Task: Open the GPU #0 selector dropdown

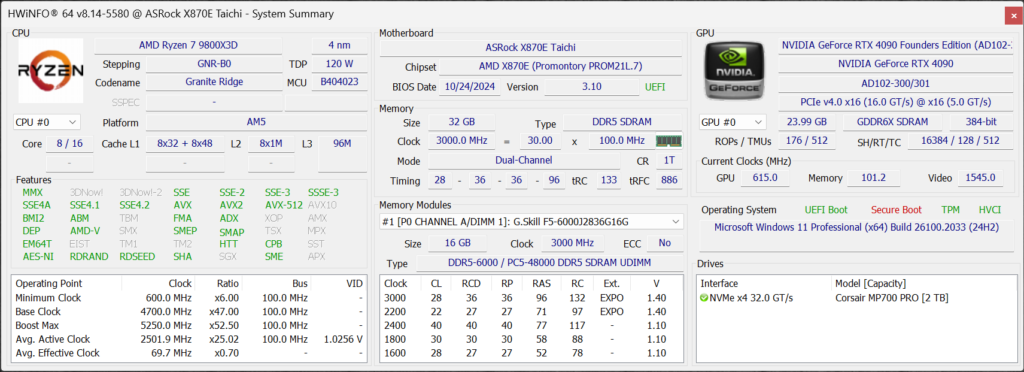Action: tap(733, 122)
